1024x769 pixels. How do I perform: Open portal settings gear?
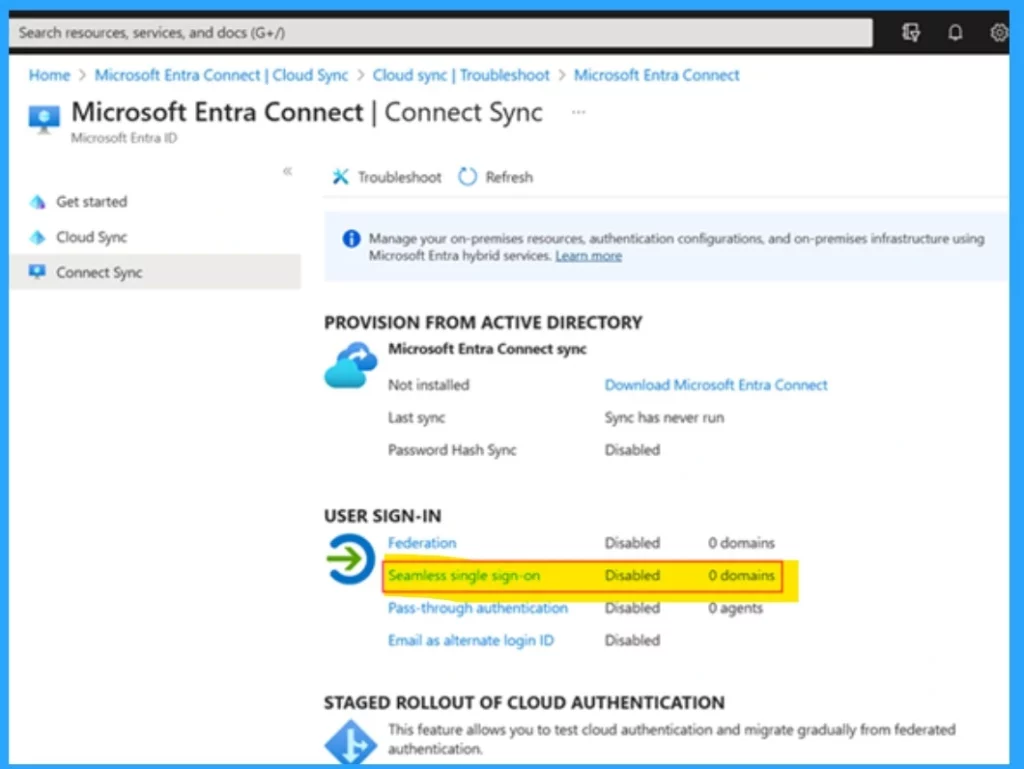coord(999,32)
